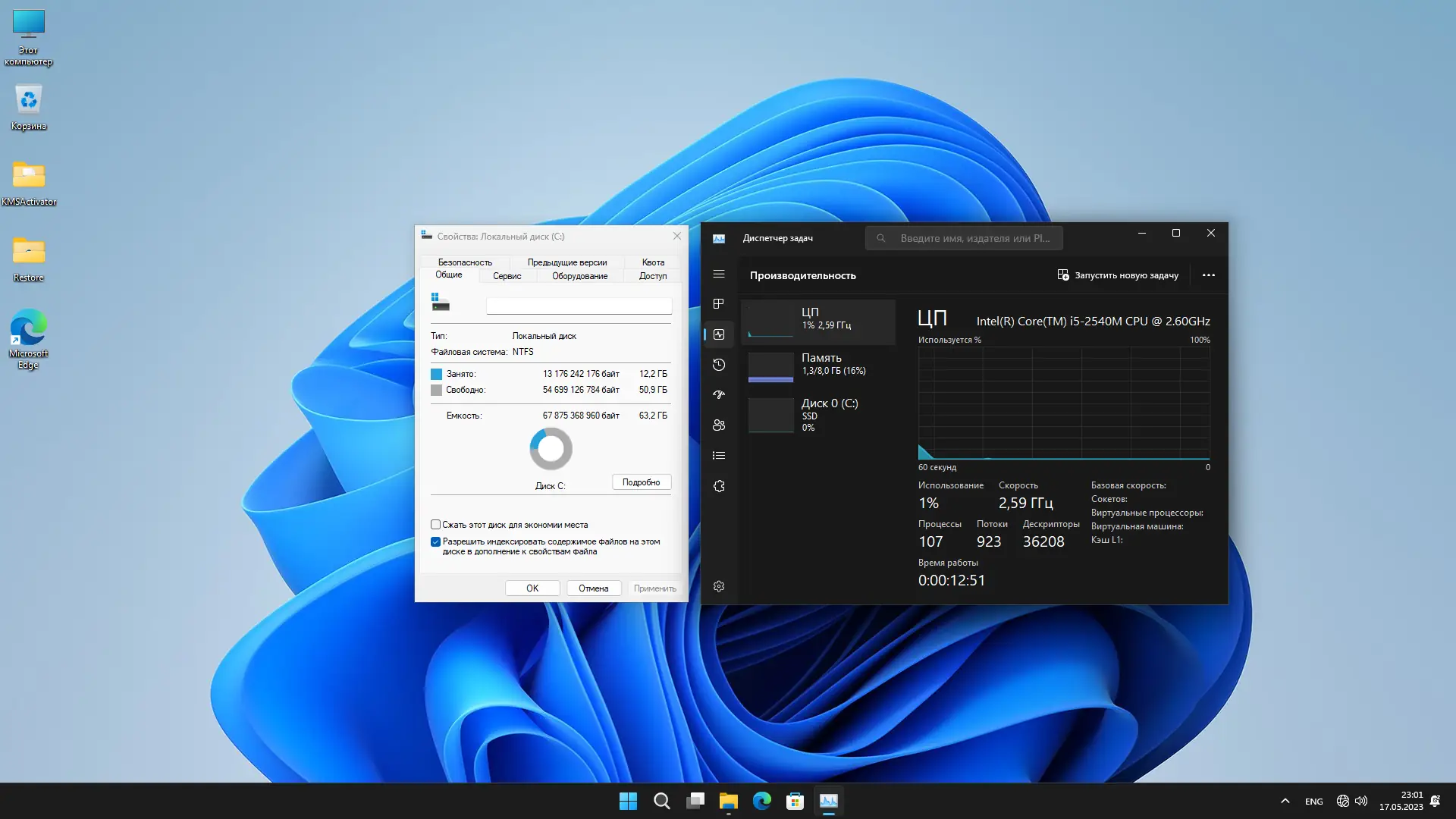Screen dimensions: 1456x819
Task: Click Запустить новую задачу button
Action: 1118,275
